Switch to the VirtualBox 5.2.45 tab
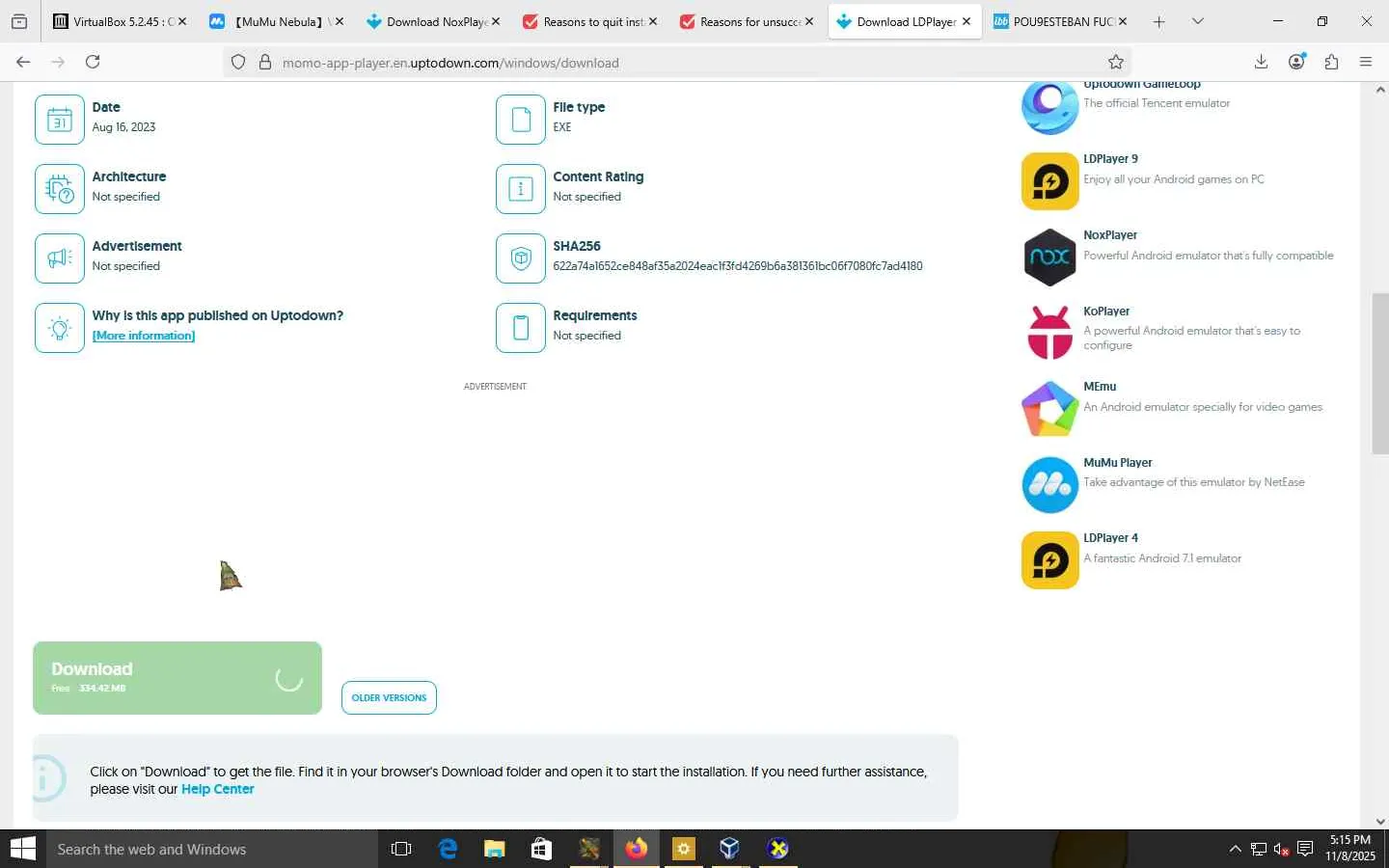Viewport: 1389px width, 868px height. [120, 21]
